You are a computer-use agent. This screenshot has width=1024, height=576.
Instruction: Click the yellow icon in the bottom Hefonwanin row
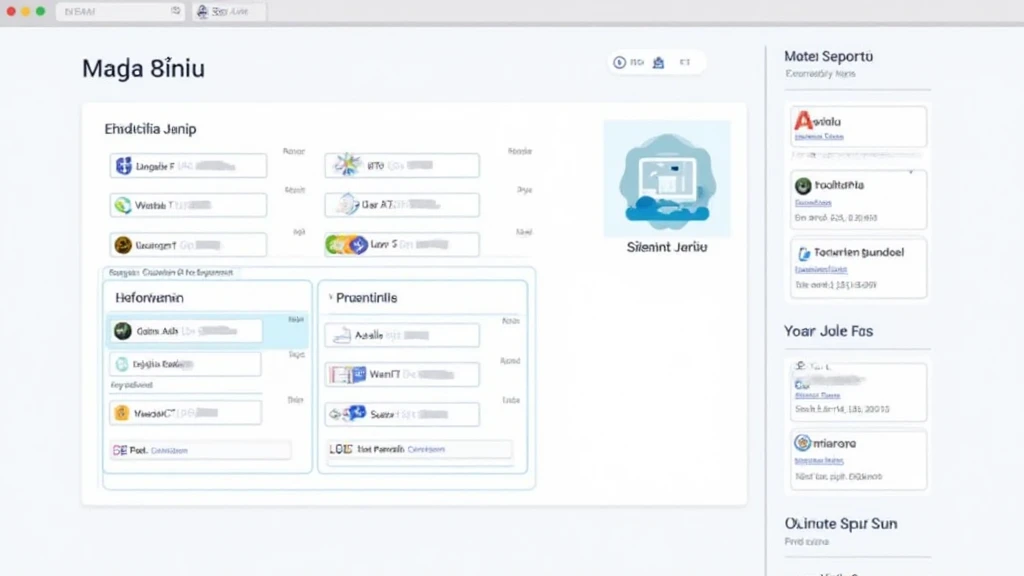tap(122, 412)
